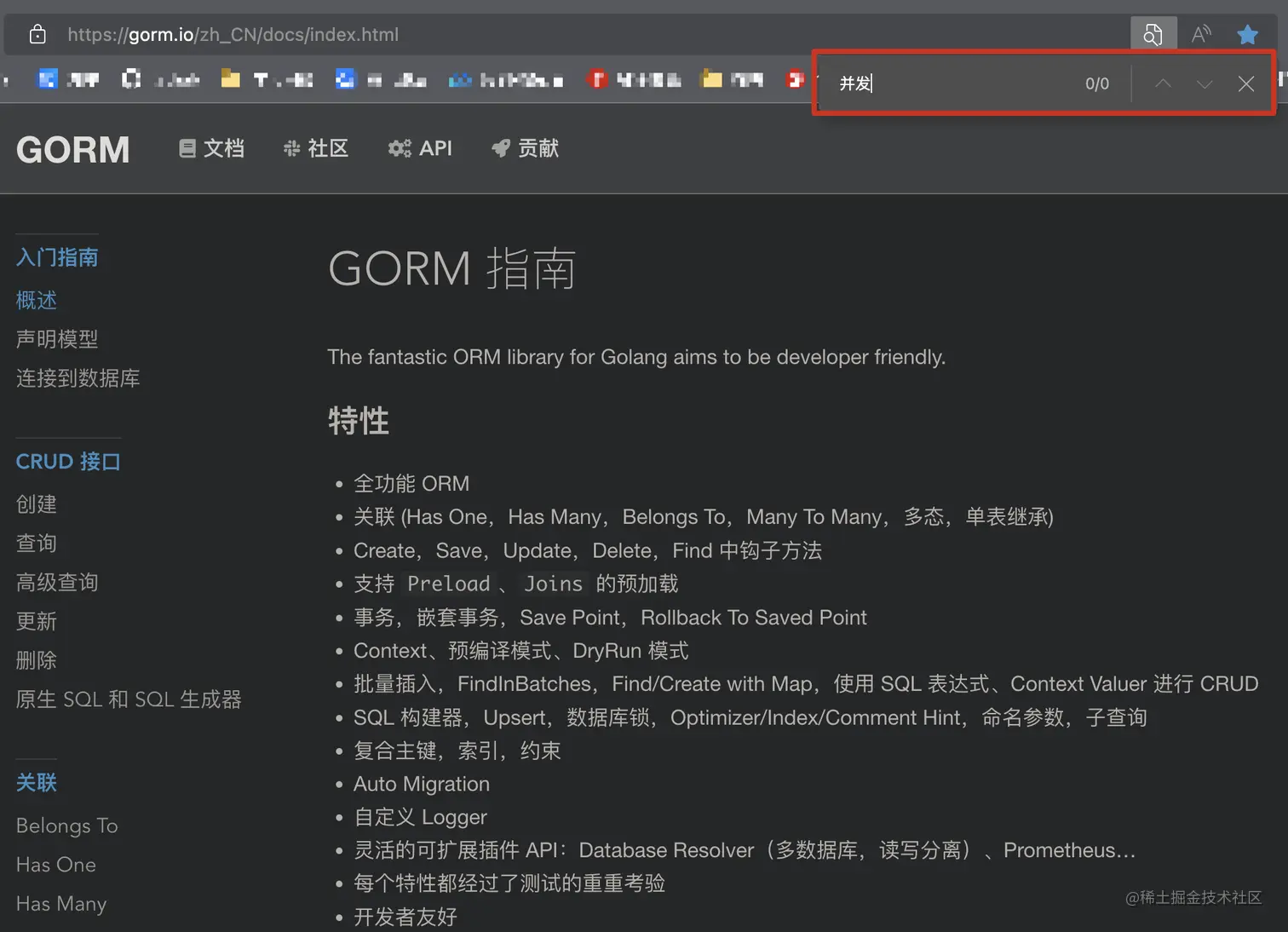The height and width of the screenshot is (932, 1288).
Task: Close the find-on-page bar
Action: (1246, 83)
